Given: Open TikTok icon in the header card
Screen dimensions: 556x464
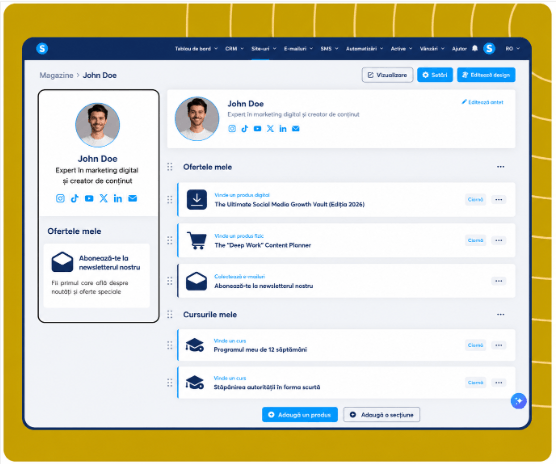Looking at the screenshot, I should [x=245, y=129].
